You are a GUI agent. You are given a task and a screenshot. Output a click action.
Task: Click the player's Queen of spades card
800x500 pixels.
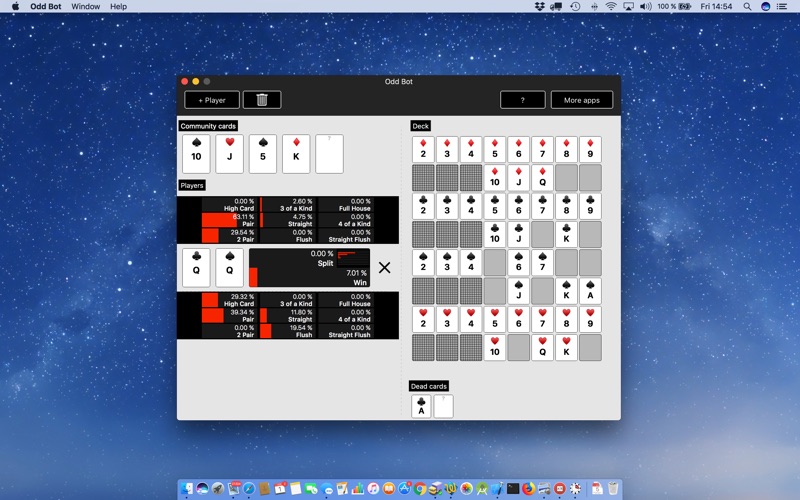230,268
